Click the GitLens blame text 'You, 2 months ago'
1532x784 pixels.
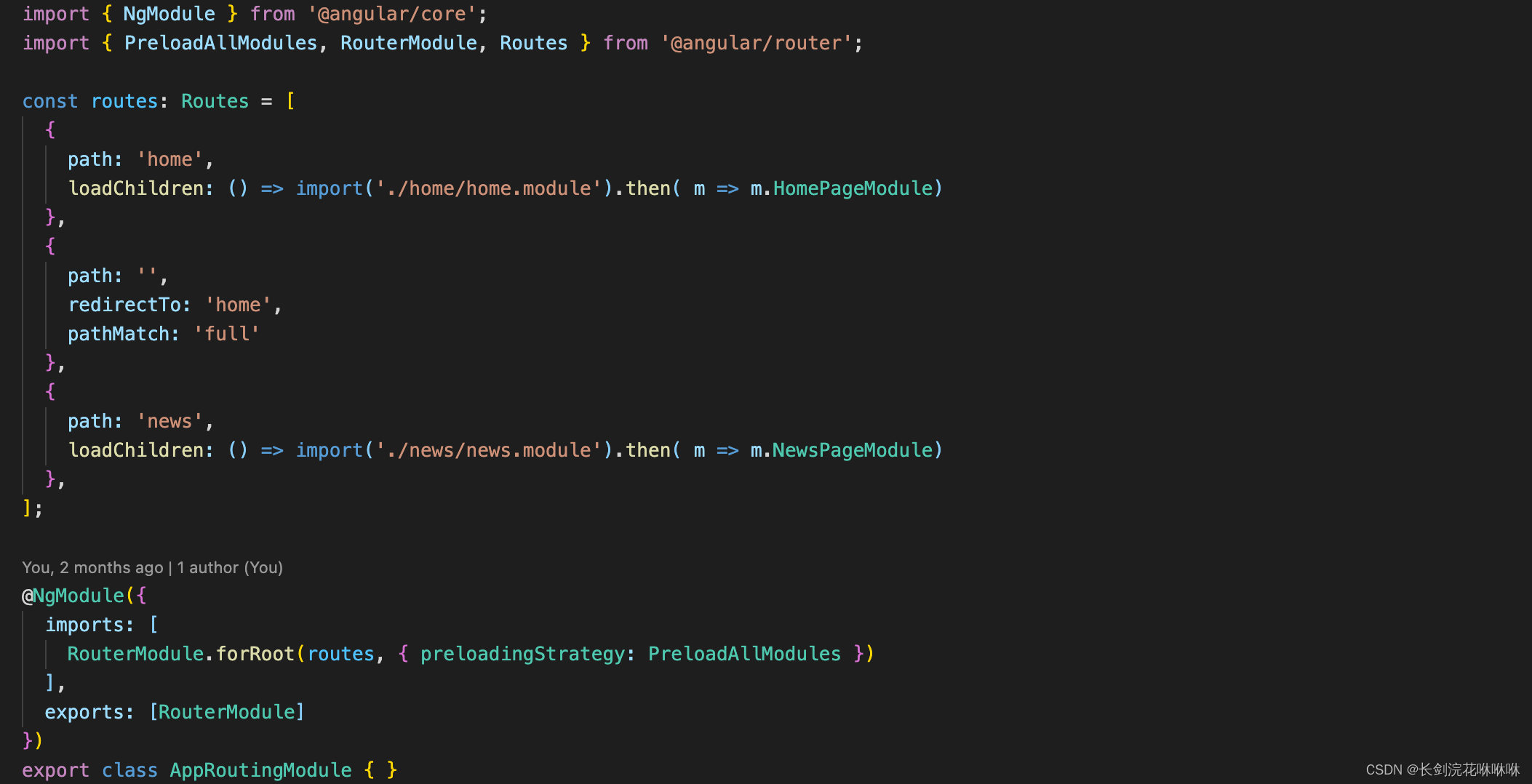92,567
